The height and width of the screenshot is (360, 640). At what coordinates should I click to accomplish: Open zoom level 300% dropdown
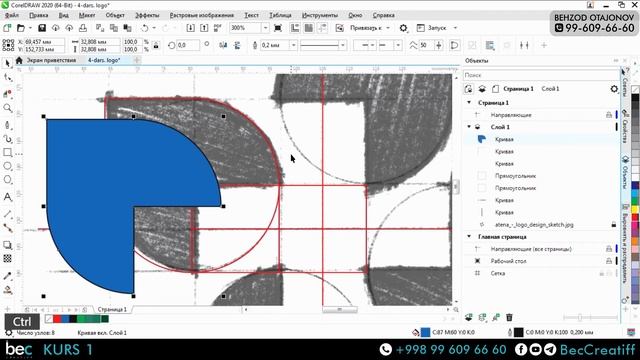tap(265, 28)
